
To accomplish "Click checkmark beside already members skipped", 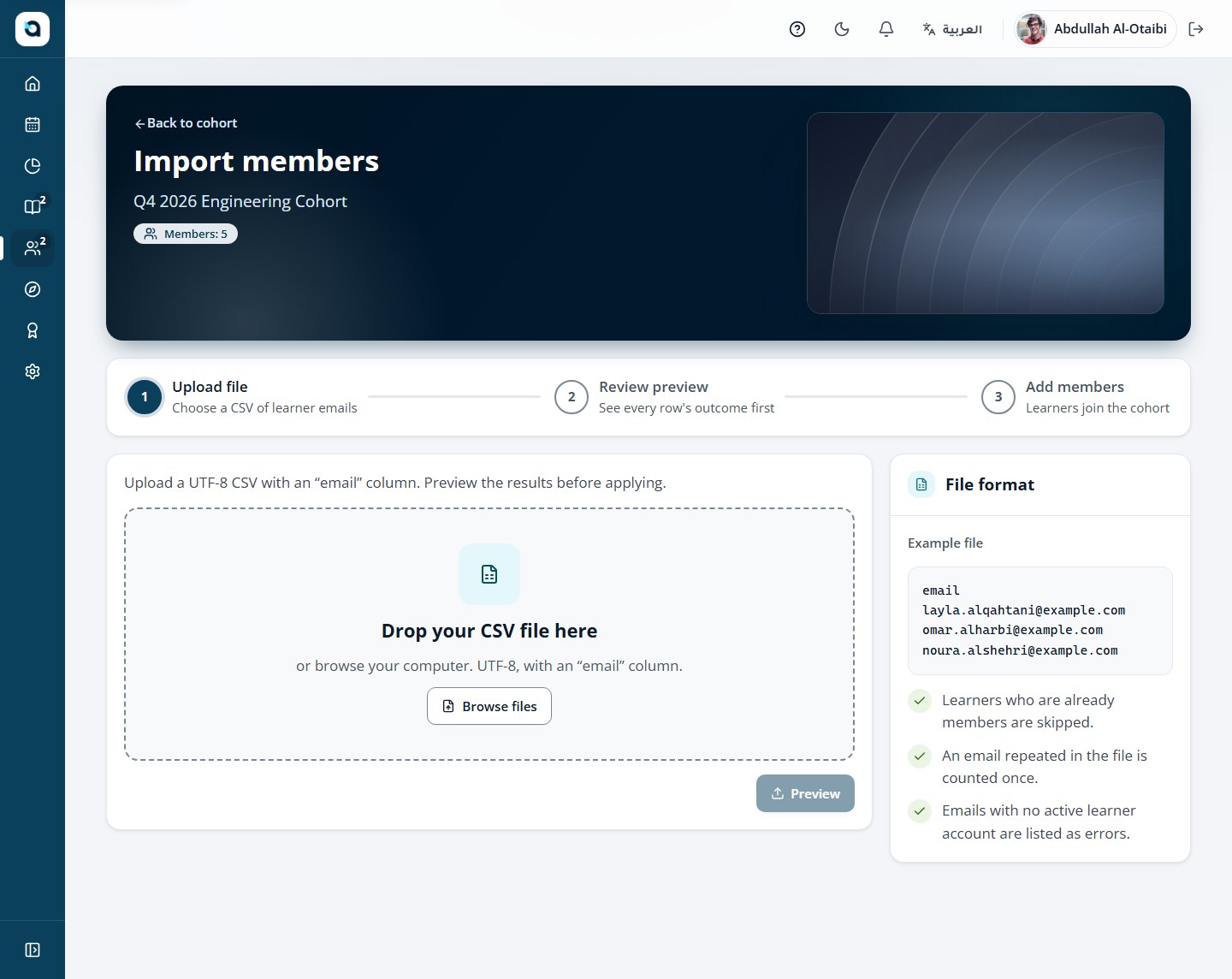I will click(x=920, y=701).
